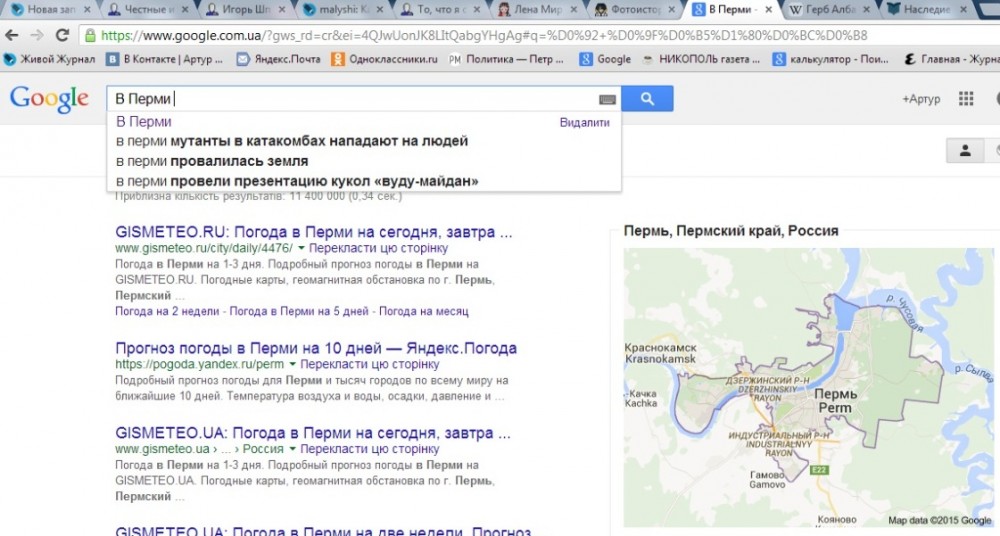Close the active В Перми tab

tap(768, 10)
